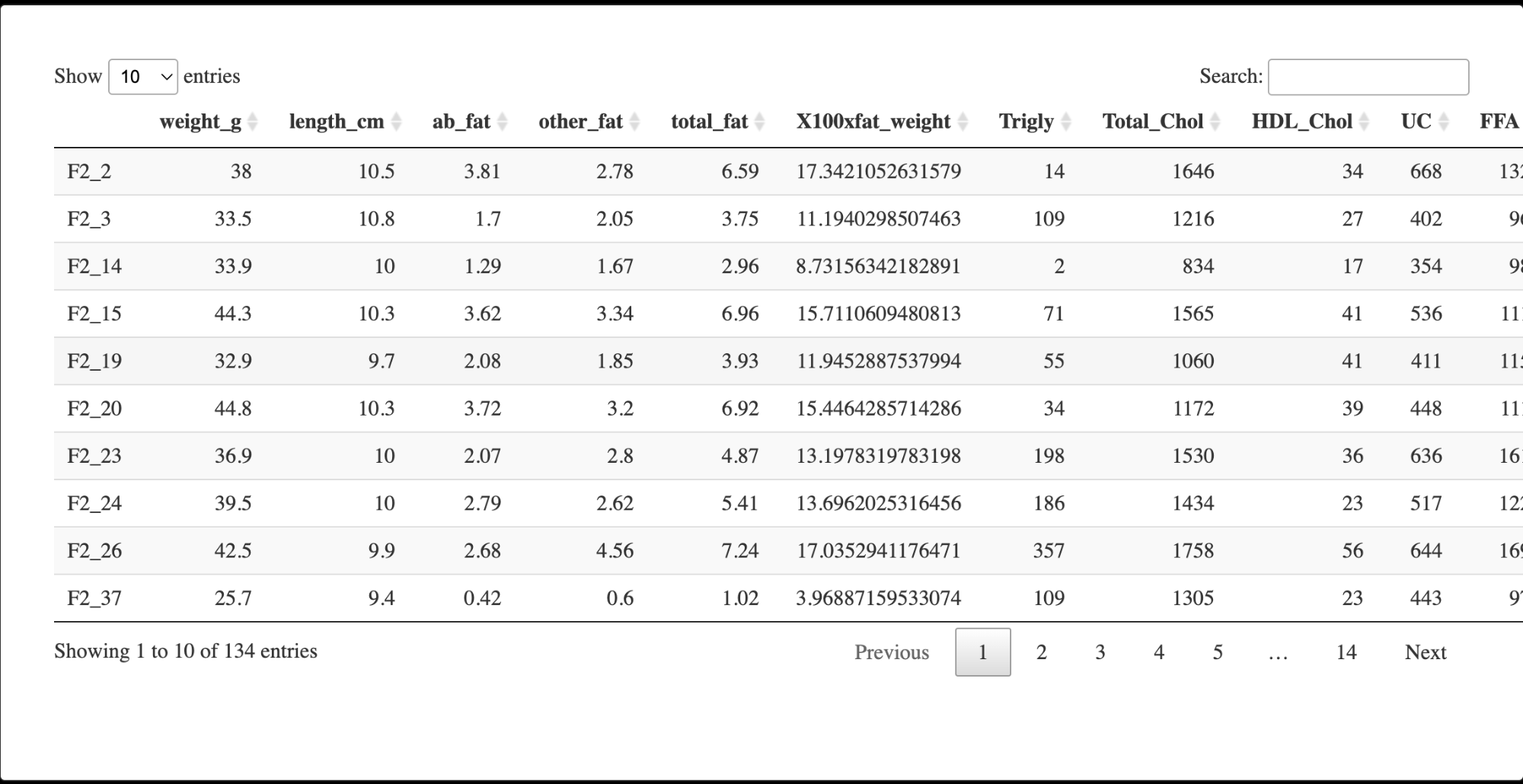Sort by total_fat column arrows
The width and height of the screenshot is (1523, 784).
click(x=759, y=122)
